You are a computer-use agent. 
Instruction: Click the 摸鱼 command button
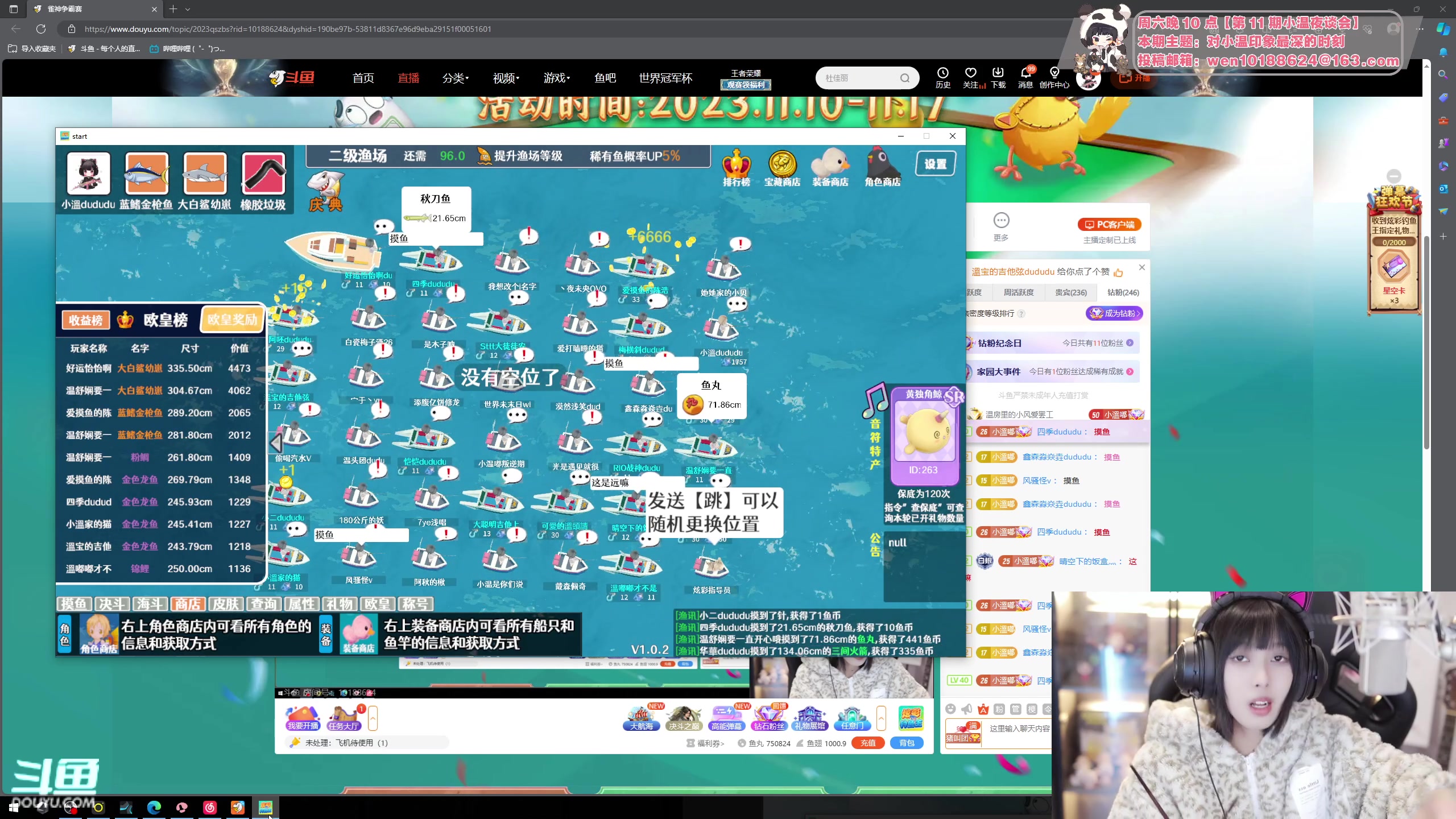(75, 603)
